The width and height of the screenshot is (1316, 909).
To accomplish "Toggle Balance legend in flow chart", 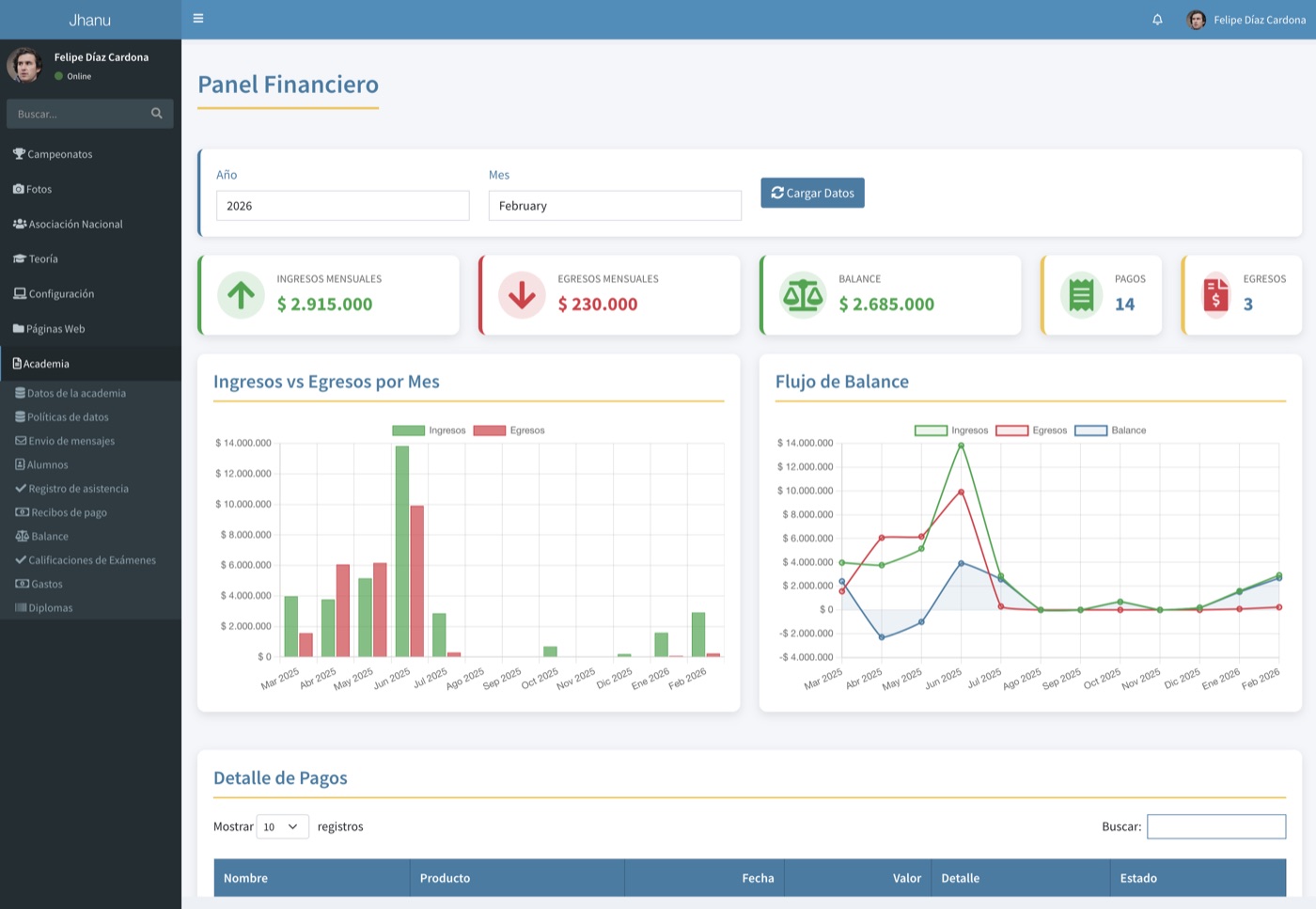I will click(x=1110, y=431).
